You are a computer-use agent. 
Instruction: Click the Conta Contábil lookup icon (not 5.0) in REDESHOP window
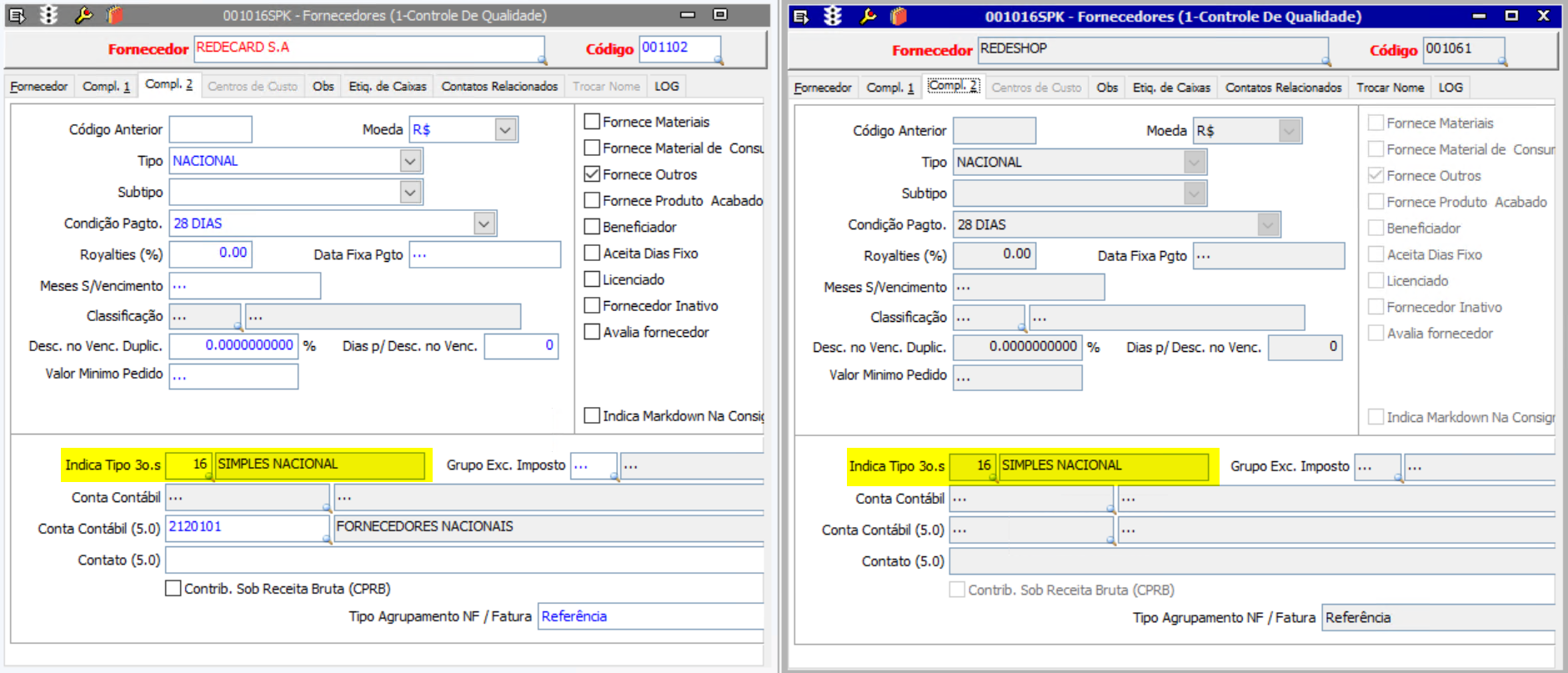coord(1110,509)
